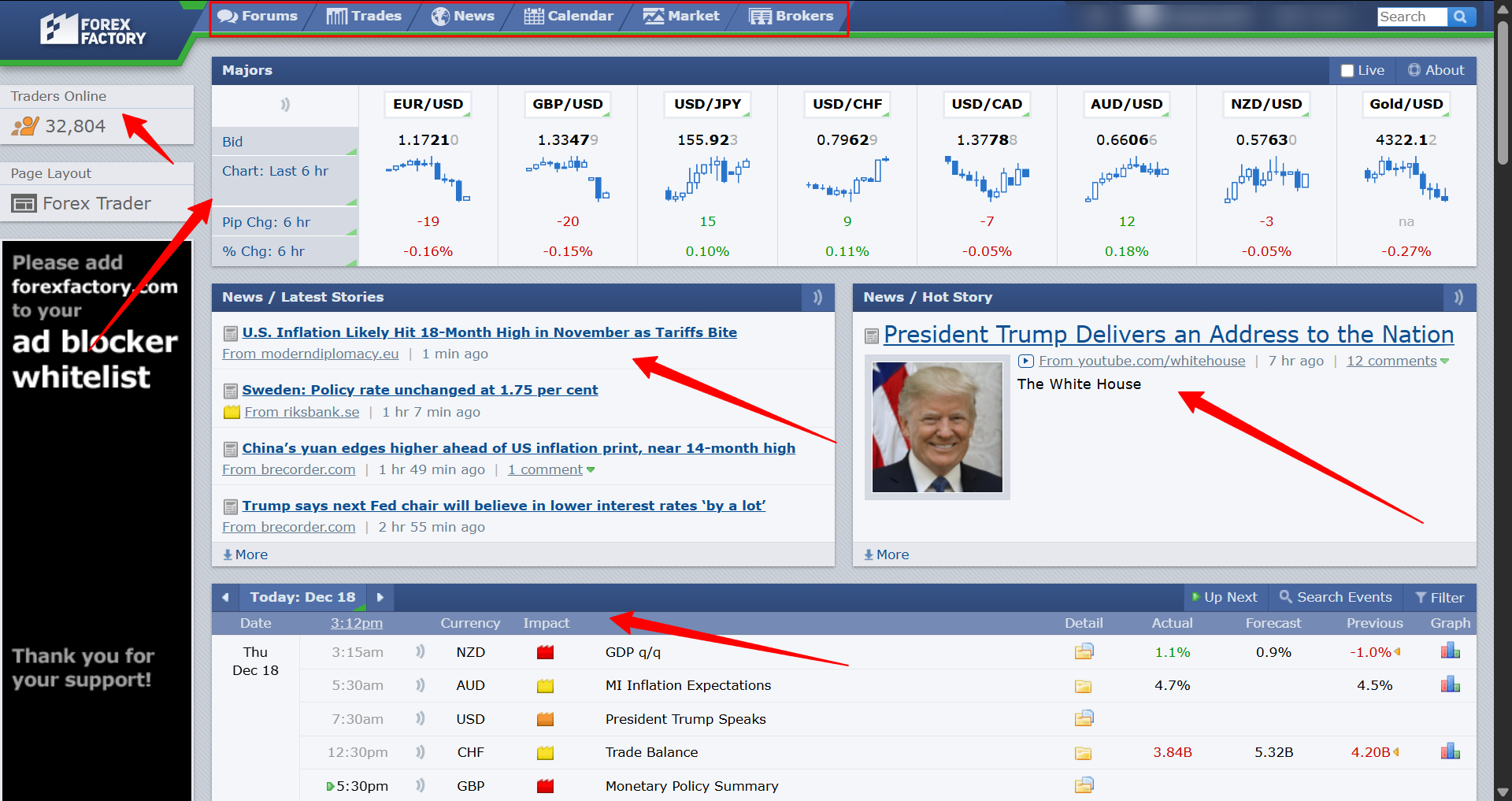Open the Calendar tab
1512x801 pixels.
[x=569, y=17]
